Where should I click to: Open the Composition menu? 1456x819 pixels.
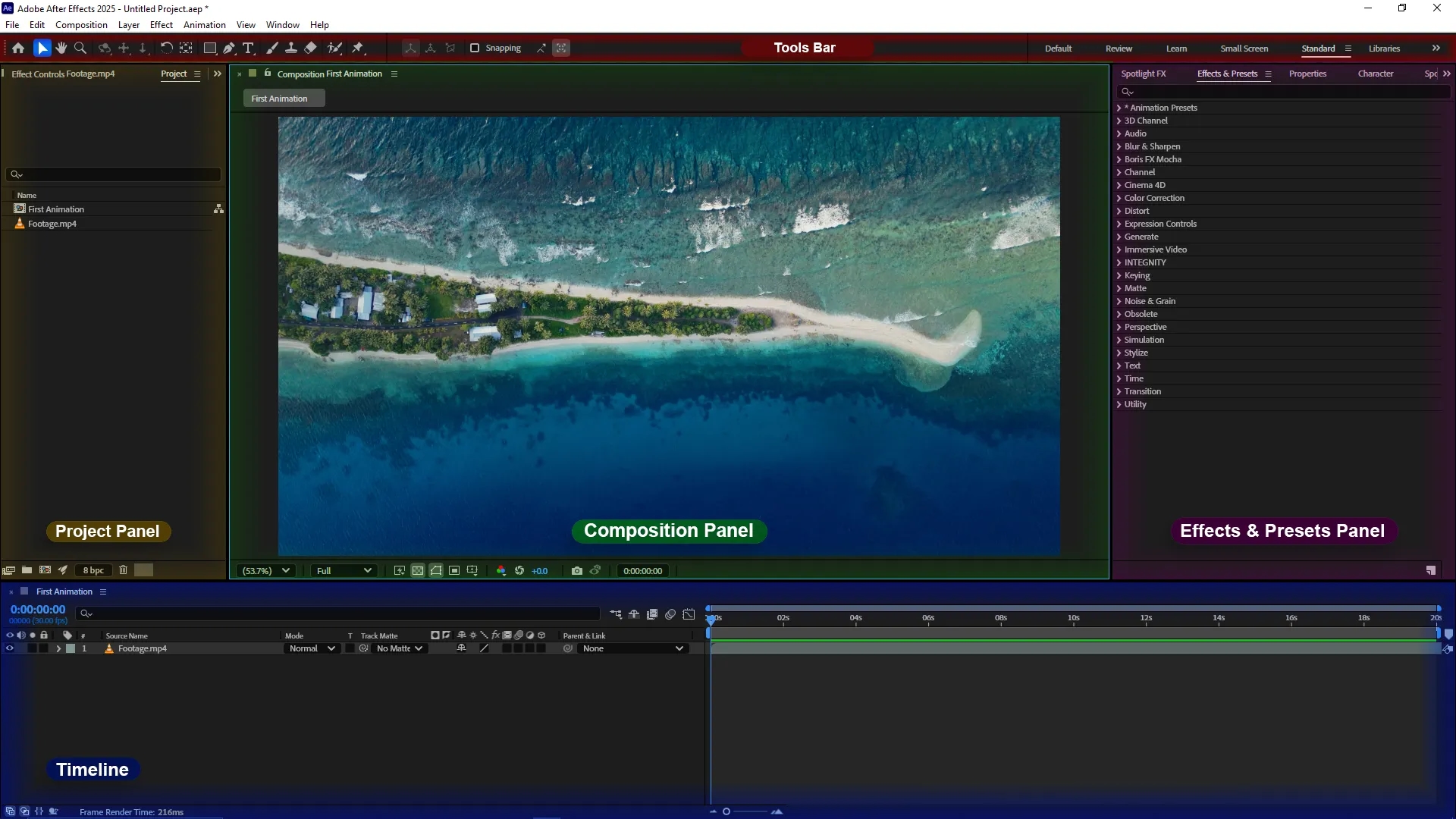coord(81,25)
